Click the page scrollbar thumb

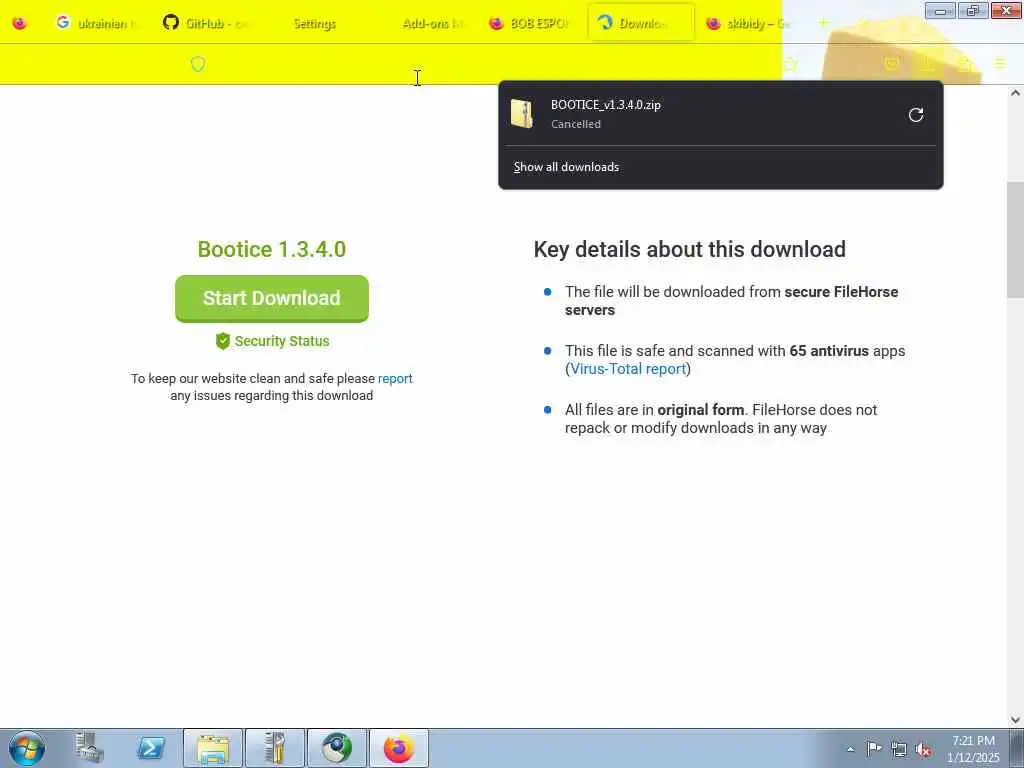click(x=1016, y=240)
